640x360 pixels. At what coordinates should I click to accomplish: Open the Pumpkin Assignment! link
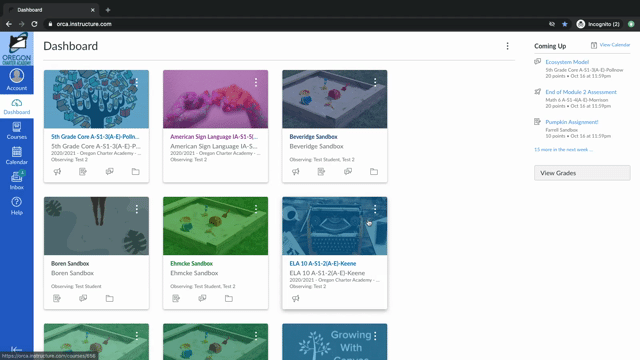coord(571,122)
